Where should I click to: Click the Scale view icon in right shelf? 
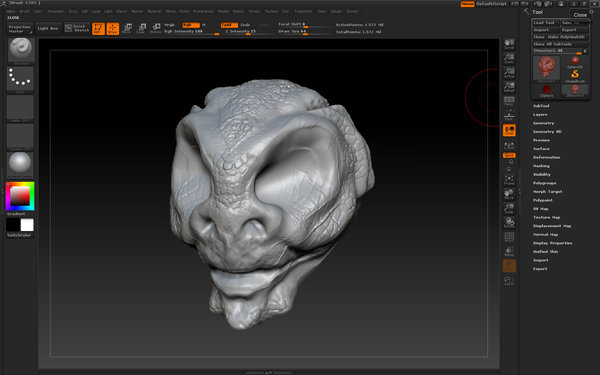(x=509, y=209)
